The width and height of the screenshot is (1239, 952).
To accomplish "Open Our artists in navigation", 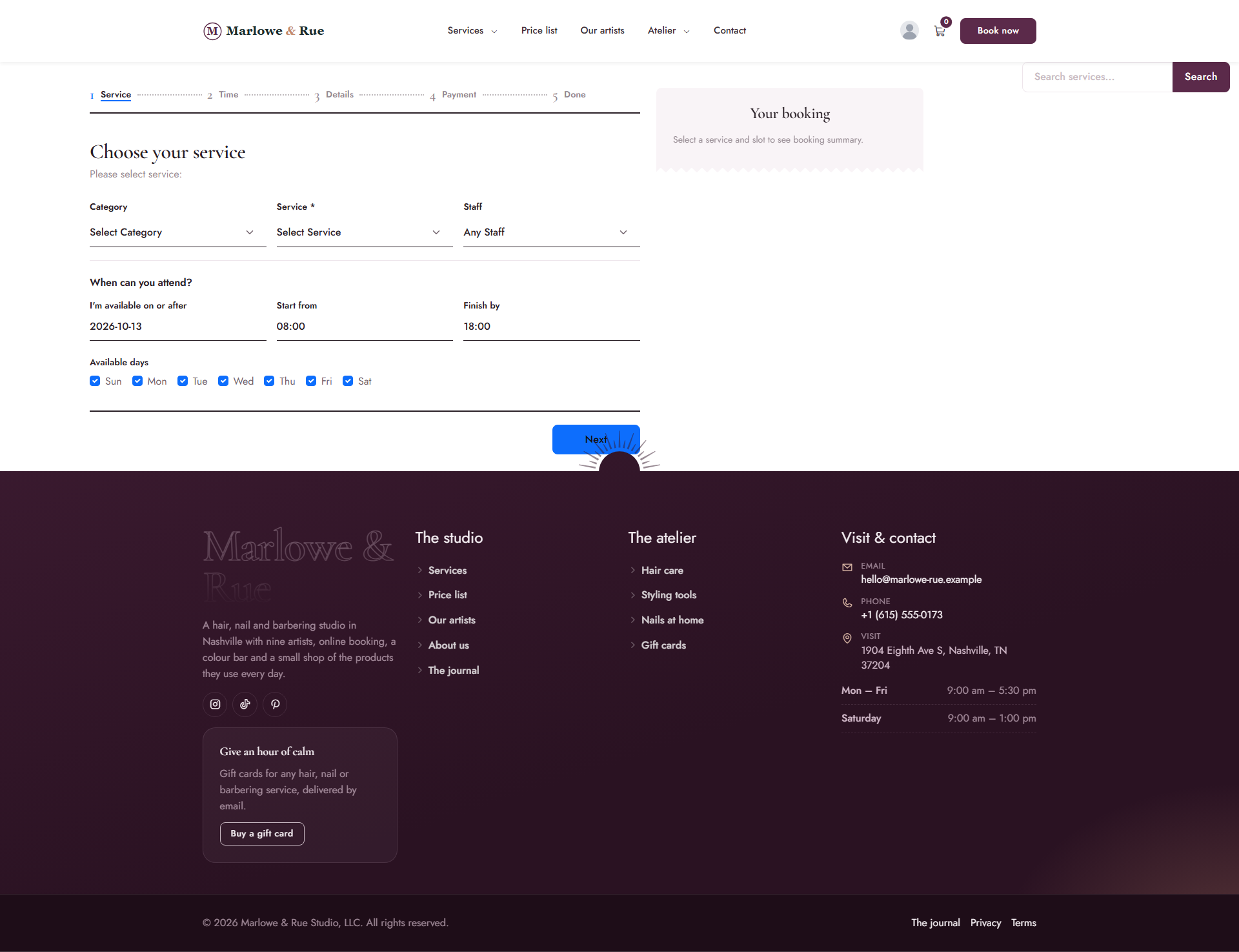I will (x=602, y=30).
